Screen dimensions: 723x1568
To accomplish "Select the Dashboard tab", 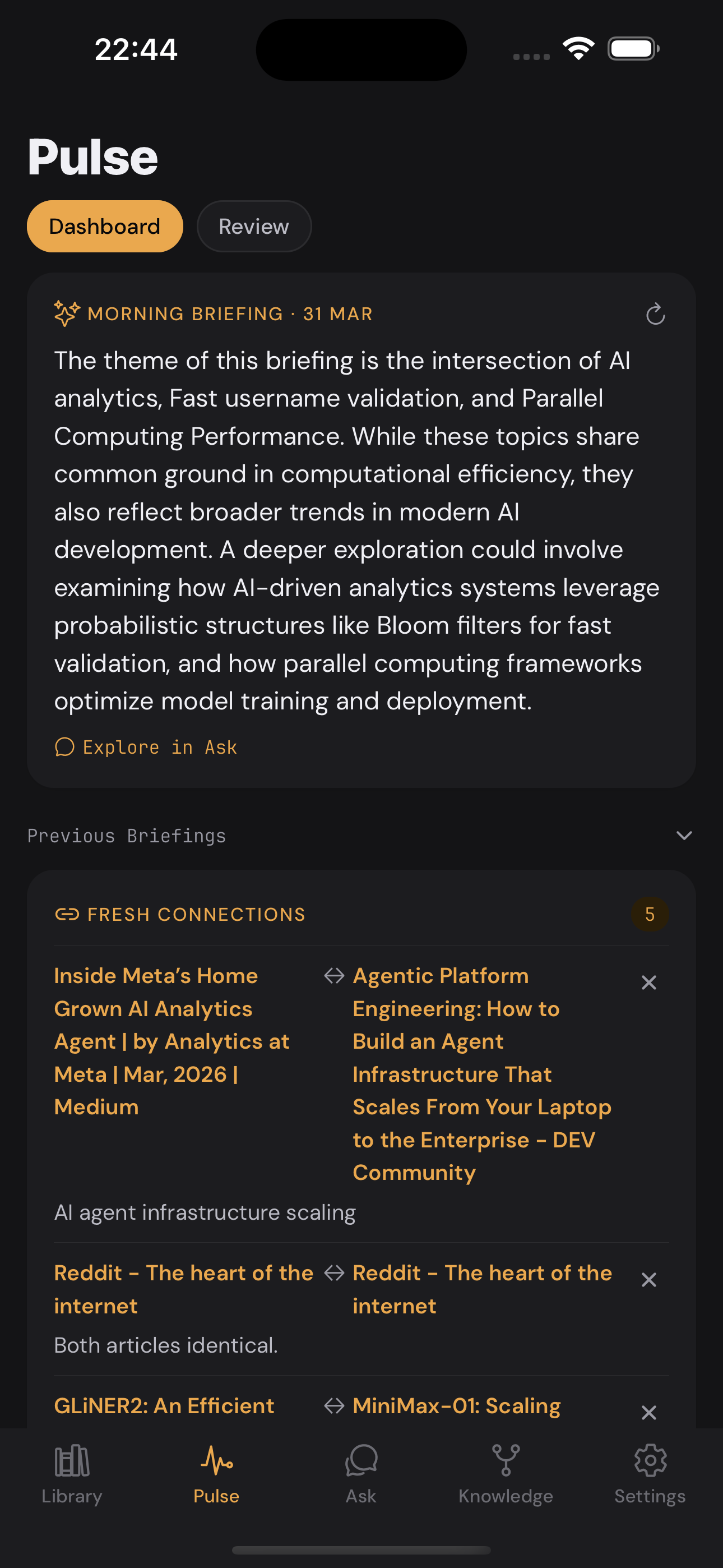I will click(104, 226).
